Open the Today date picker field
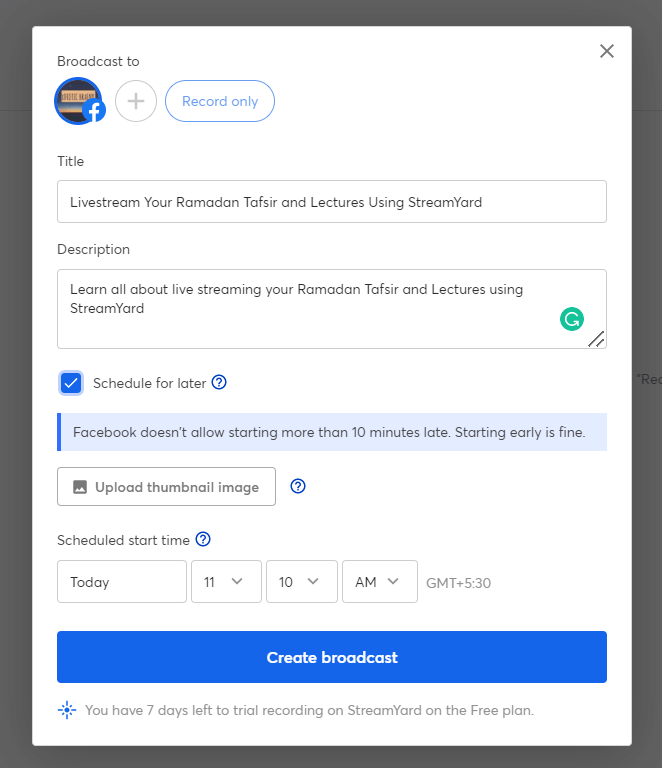662x768 pixels. [122, 581]
